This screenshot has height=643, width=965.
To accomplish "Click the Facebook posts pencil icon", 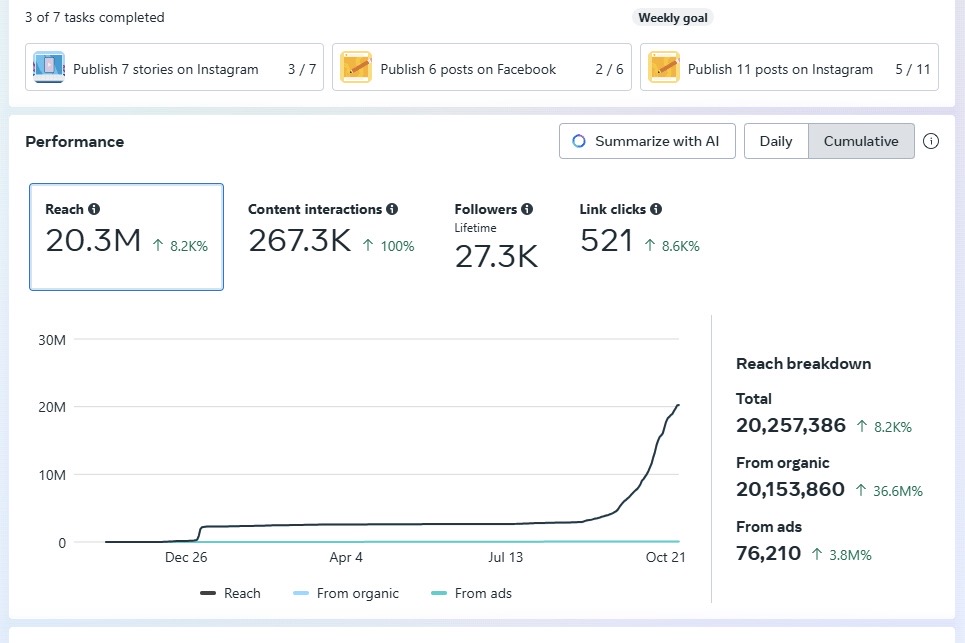I will (x=359, y=68).
